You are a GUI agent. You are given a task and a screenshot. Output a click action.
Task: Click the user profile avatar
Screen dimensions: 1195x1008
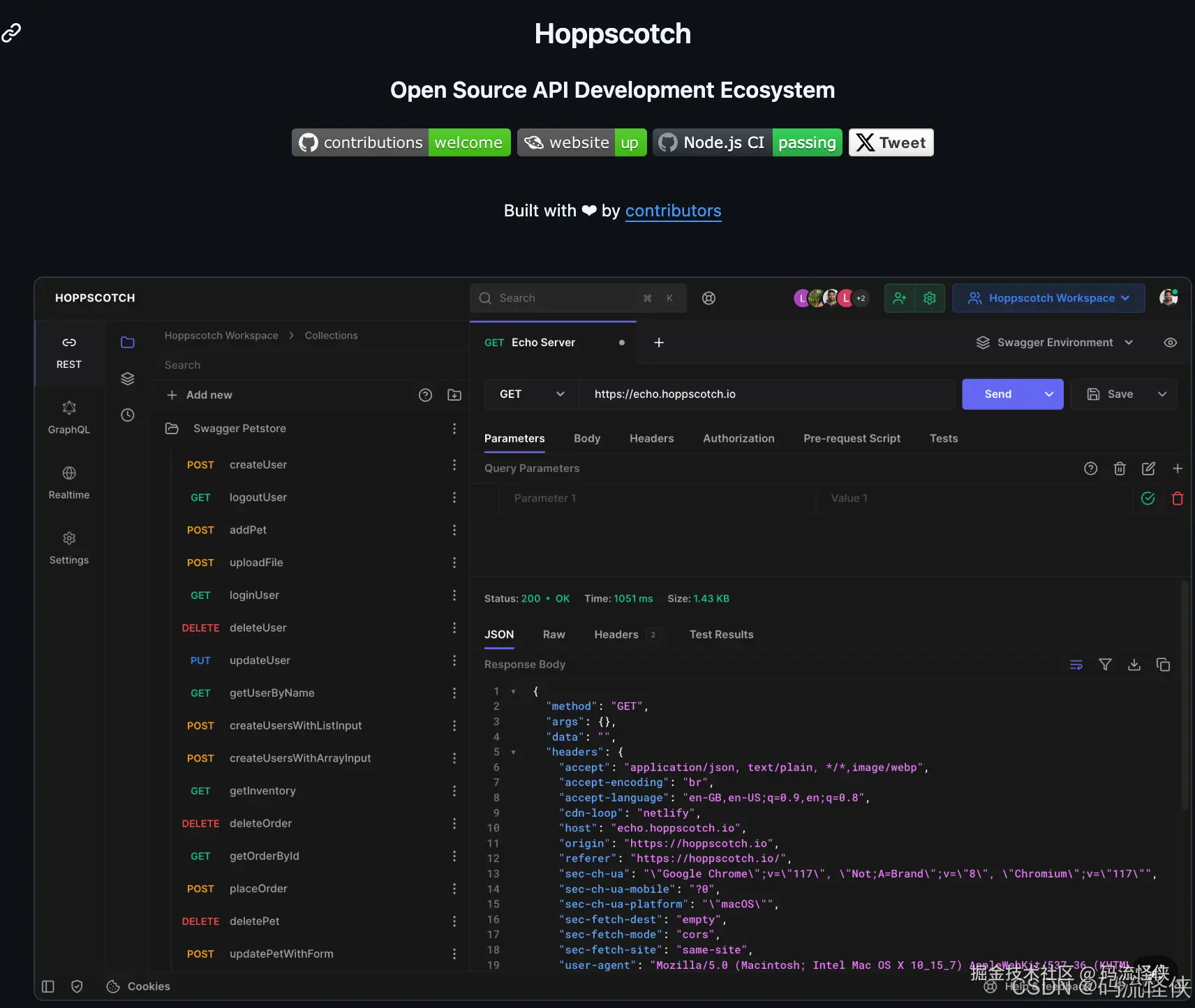pos(1168,297)
